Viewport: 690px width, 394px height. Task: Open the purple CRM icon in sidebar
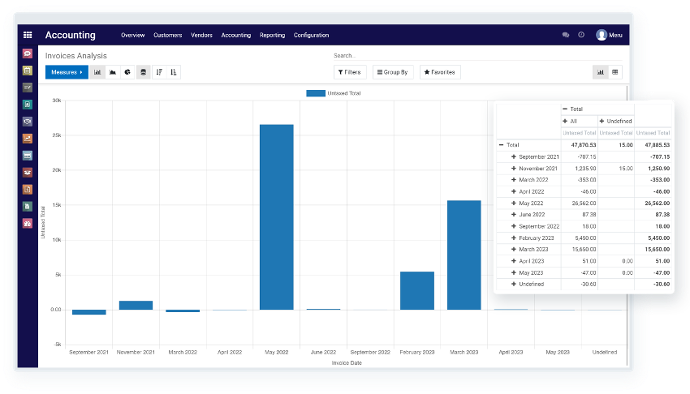[x=27, y=122]
